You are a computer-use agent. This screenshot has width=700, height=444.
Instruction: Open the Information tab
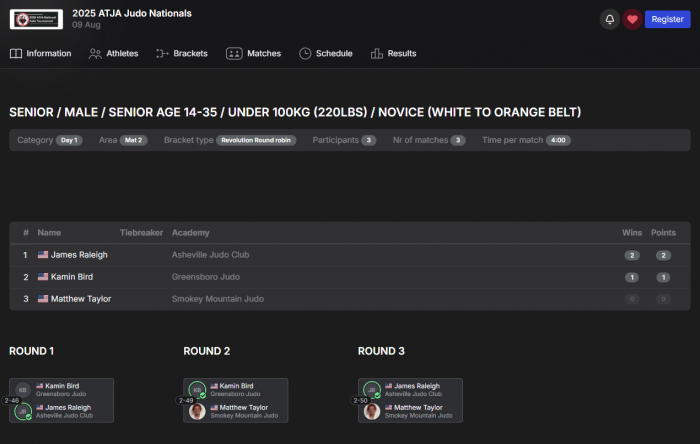40,53
